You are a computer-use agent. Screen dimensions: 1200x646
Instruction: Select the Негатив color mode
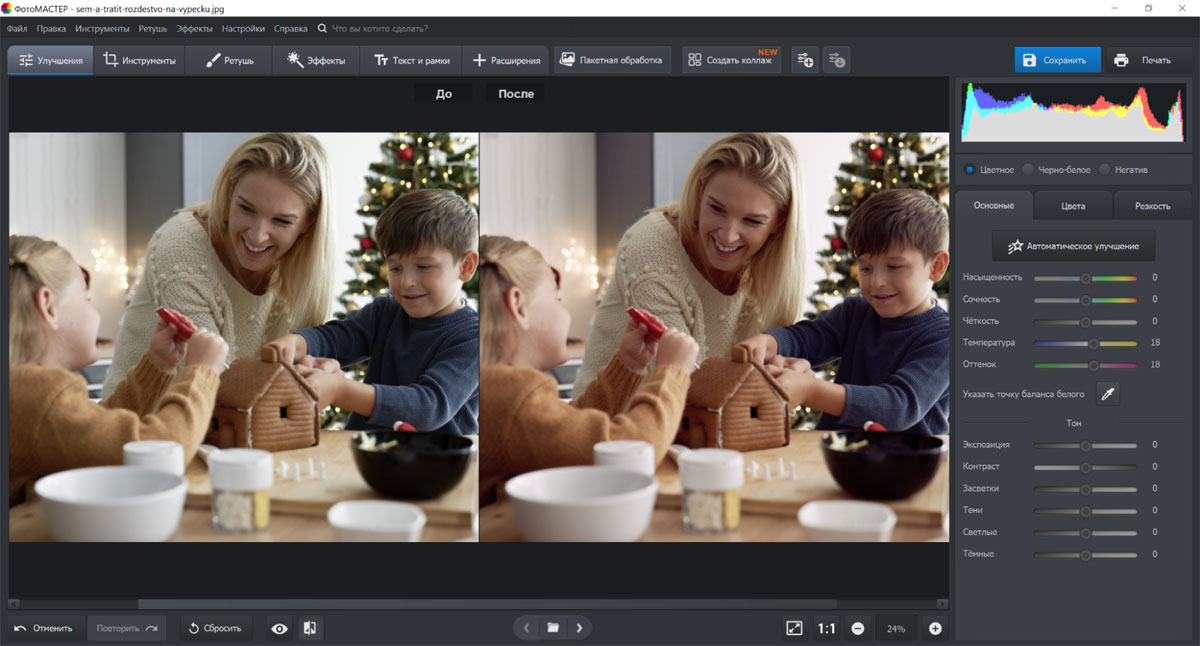click(x=1124, y=170)
